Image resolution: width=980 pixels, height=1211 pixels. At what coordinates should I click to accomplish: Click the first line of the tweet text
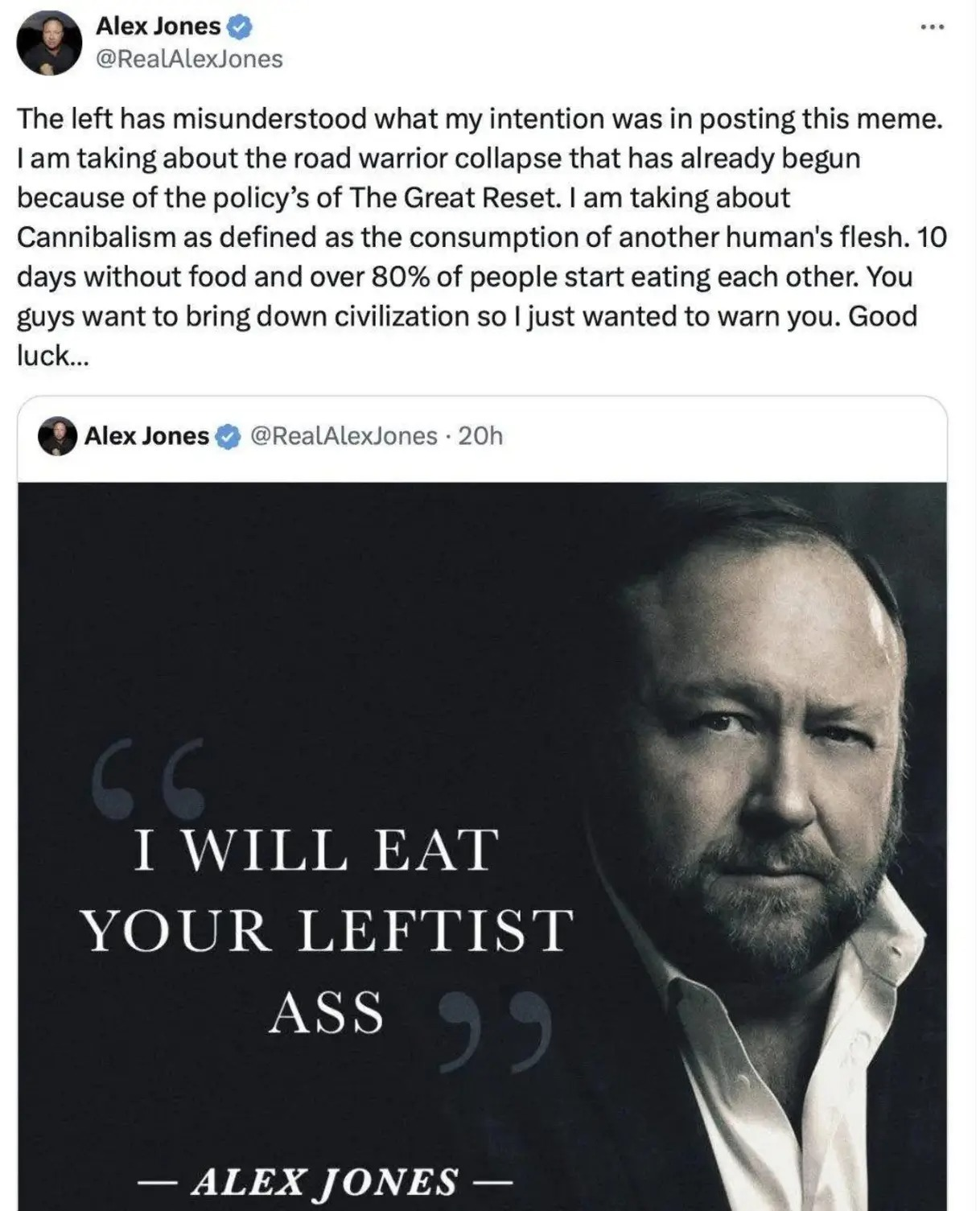480,119
